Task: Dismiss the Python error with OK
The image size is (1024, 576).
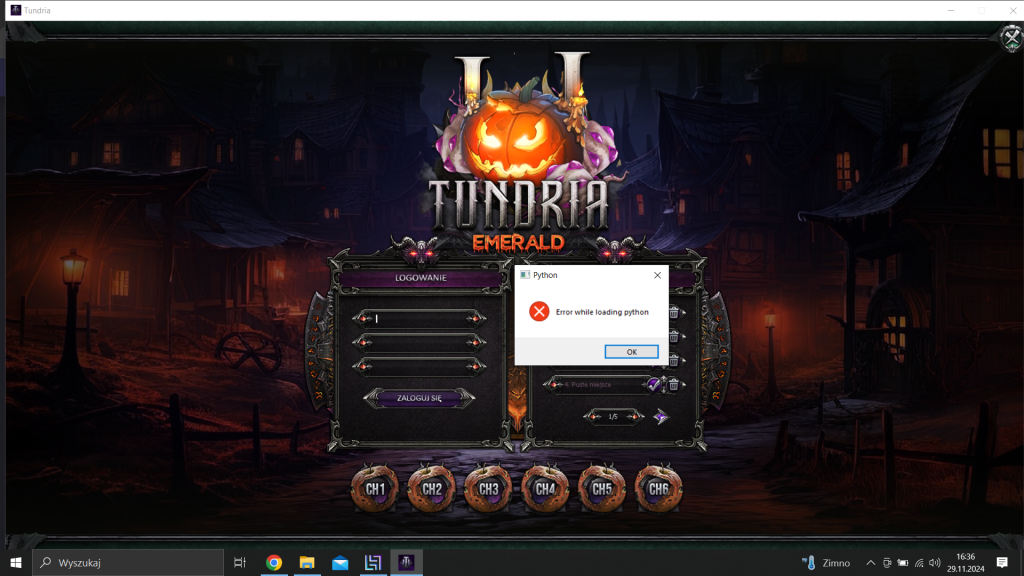Action: coord(630,351)
